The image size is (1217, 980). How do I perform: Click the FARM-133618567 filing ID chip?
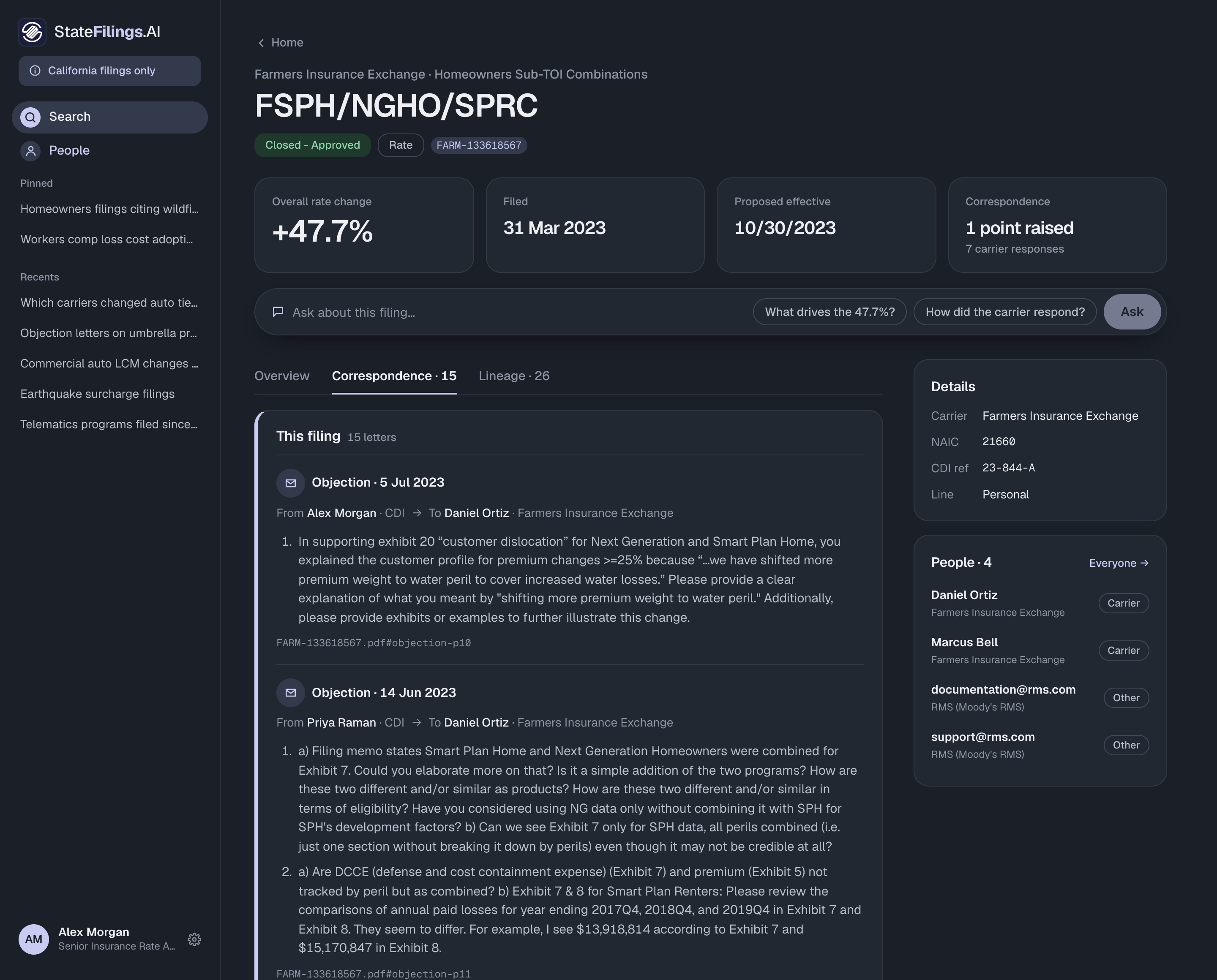[x=478, y=145]
